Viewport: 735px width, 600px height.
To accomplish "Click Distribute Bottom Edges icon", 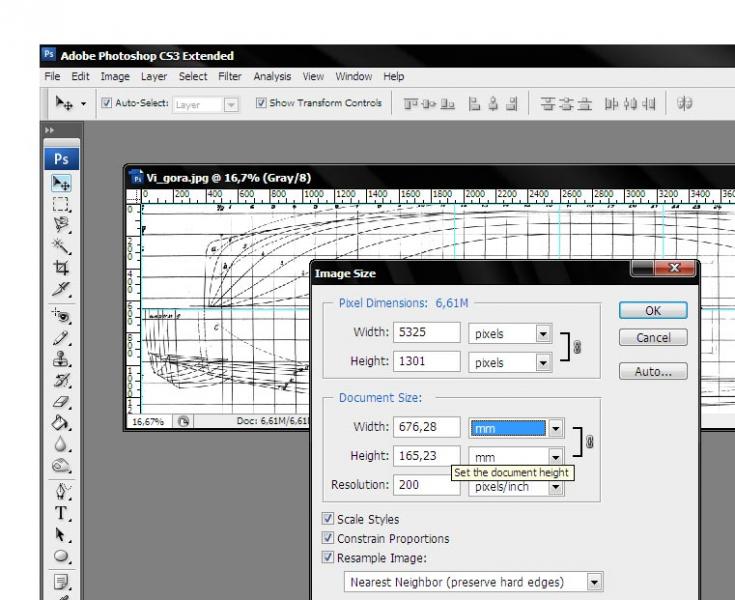I will pos(584,104).
